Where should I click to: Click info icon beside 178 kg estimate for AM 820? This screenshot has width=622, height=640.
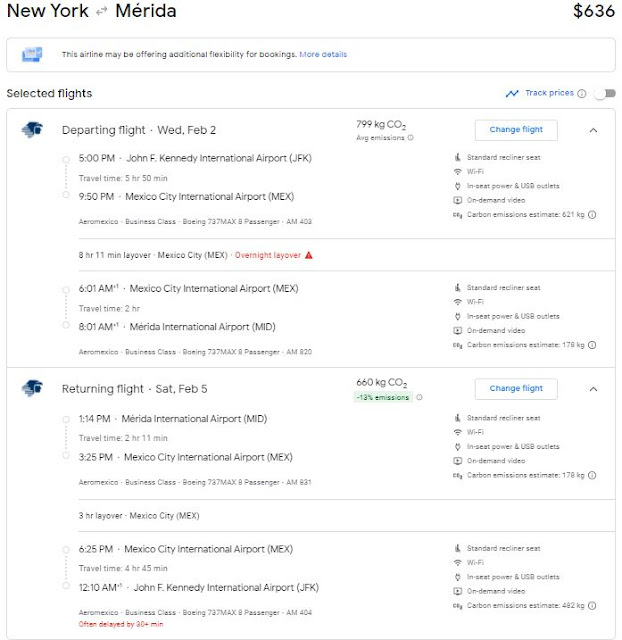pos(592,345)
